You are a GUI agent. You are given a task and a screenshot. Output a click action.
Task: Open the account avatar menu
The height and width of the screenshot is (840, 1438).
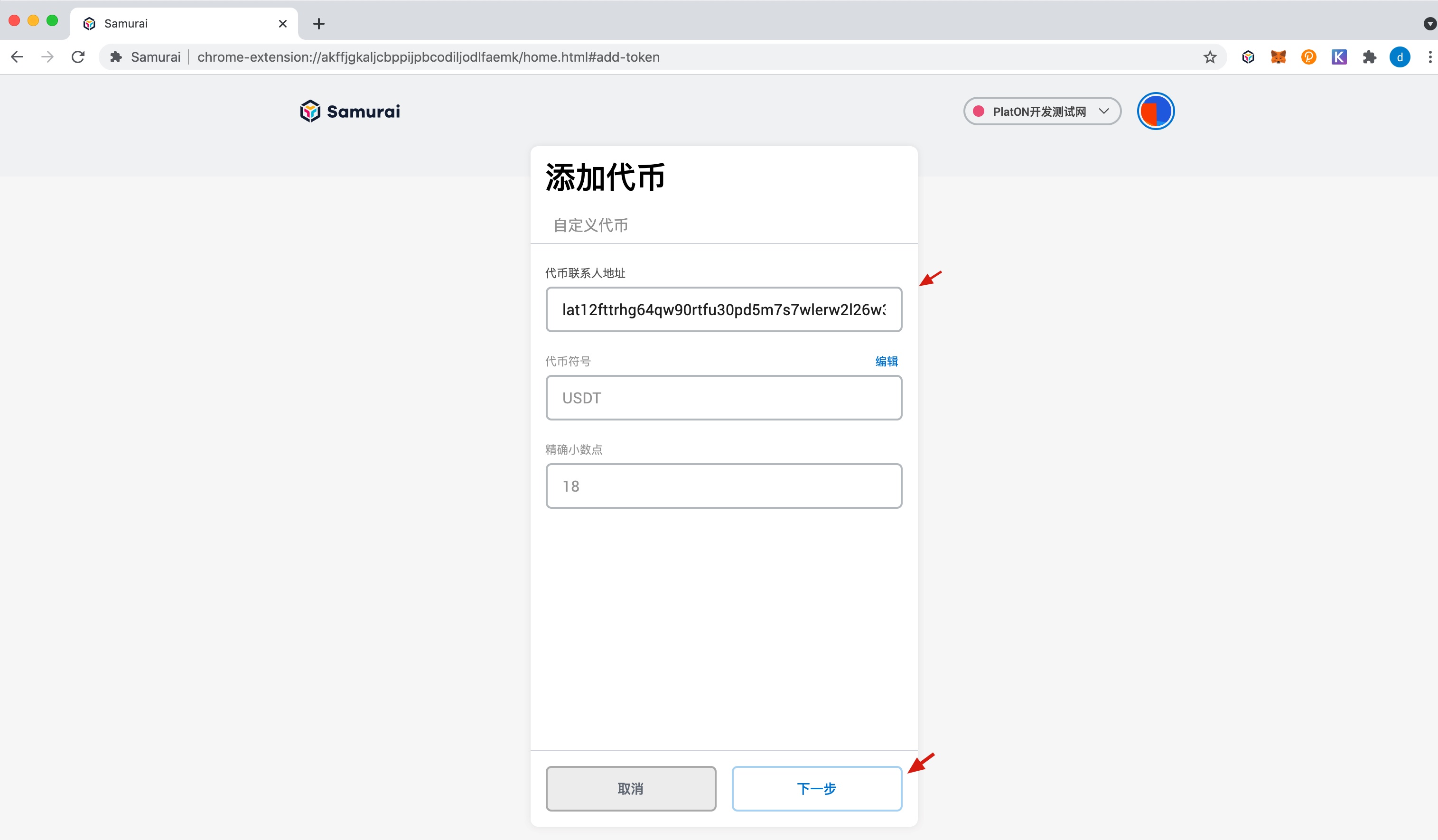coord(1156,111)
